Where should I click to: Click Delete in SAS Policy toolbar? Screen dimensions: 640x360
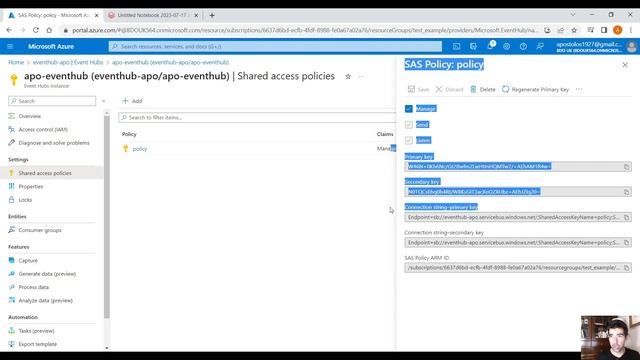[x=482, y=89]
